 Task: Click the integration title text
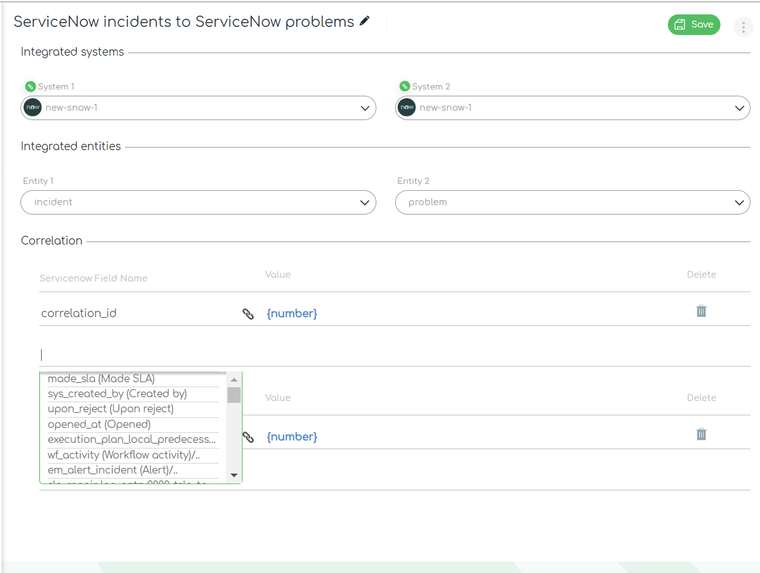(184, 22)
